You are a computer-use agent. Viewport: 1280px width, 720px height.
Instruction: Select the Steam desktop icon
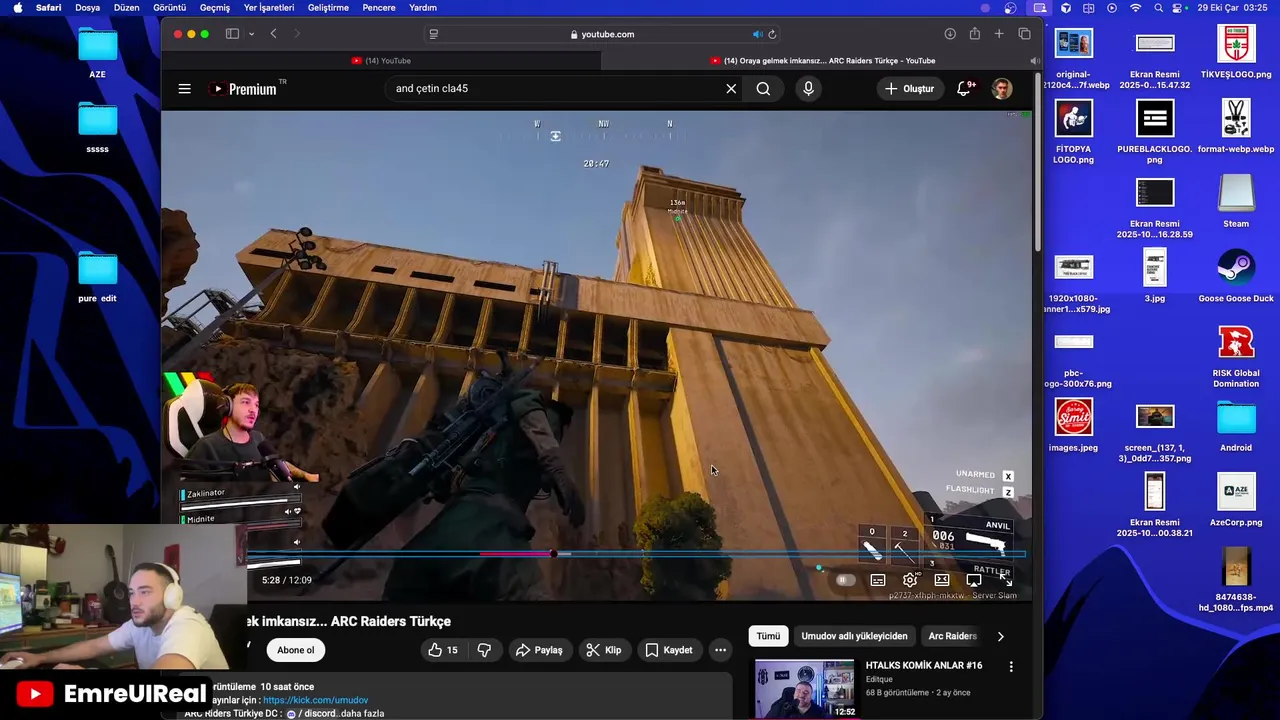pyautogui.click(x=1236, y=201)
